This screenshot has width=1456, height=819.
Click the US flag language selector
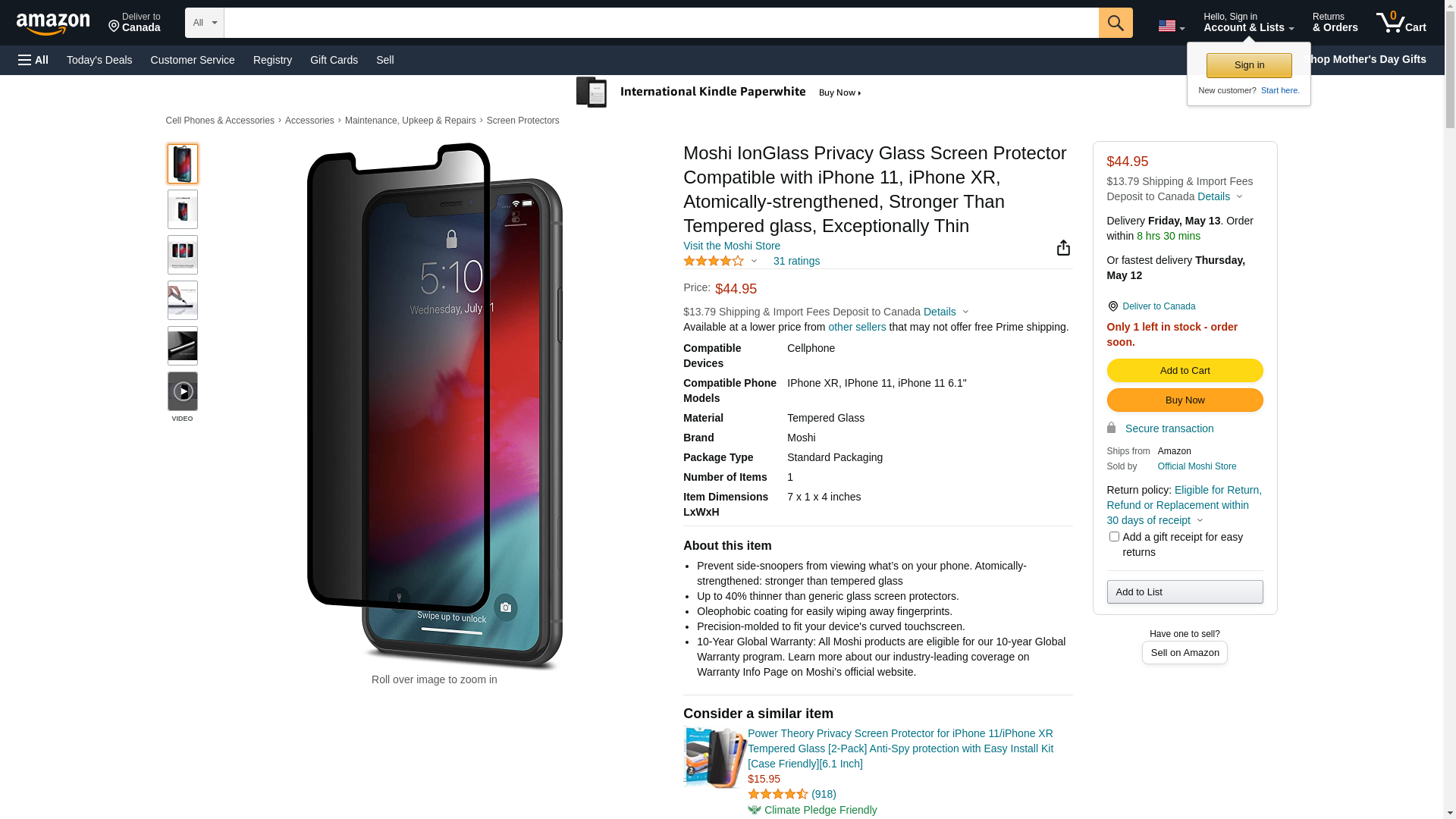1171,26
